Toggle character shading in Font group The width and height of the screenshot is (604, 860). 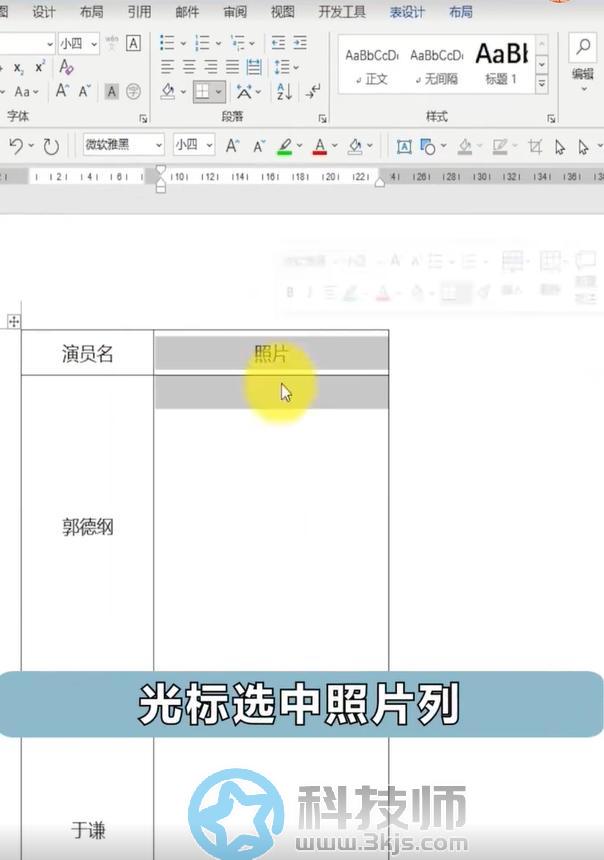(x=111, y=91)
